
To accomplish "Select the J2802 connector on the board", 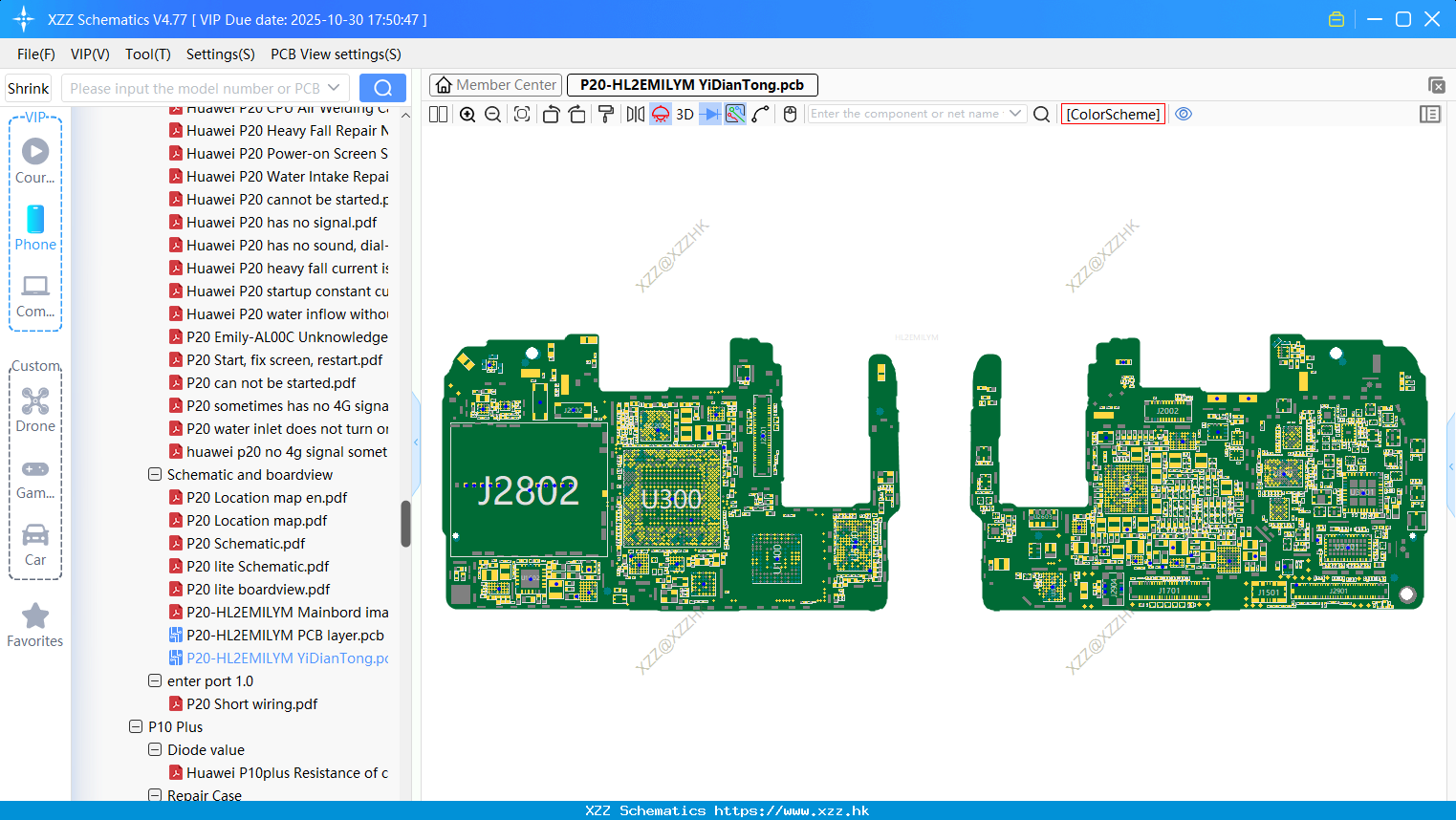I will (x=529, y=490).
